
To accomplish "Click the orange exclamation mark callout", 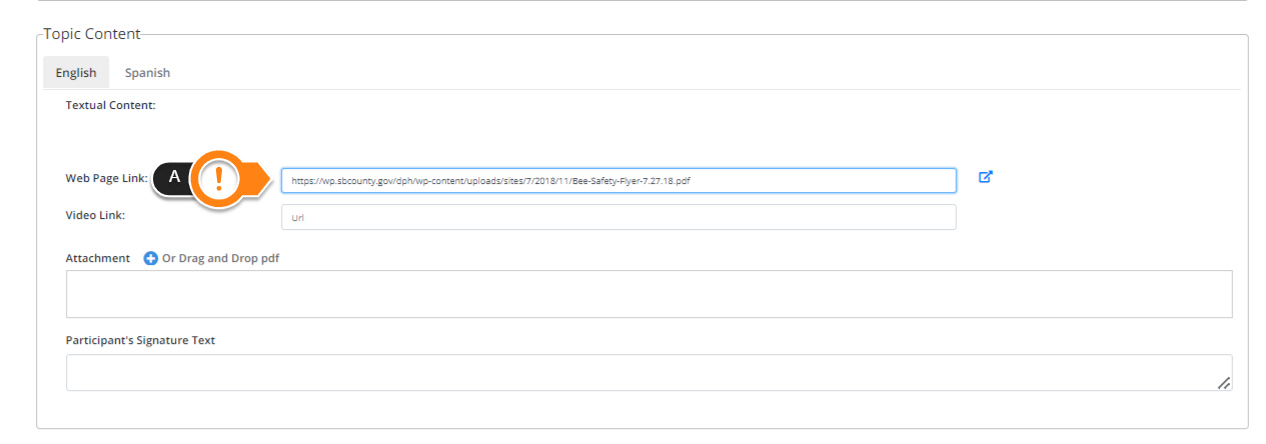I will tap(220, 179).
